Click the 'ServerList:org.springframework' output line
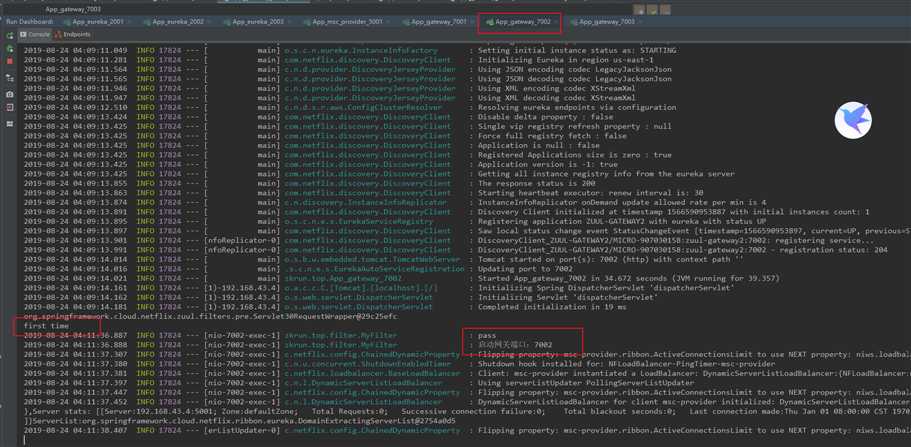 [239, 421]
